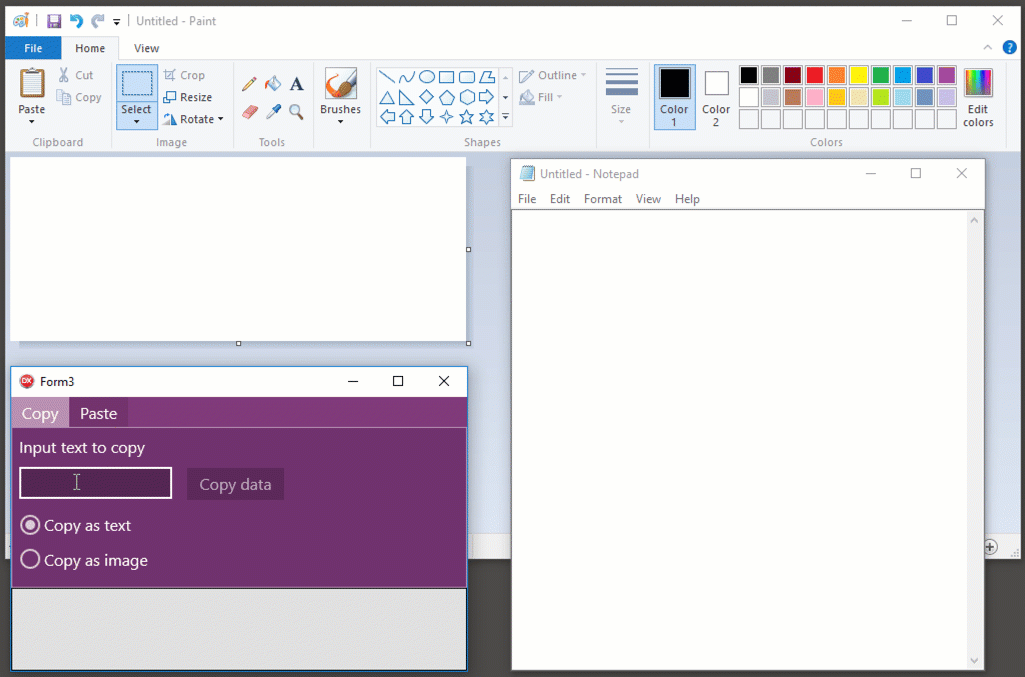
Task: Choose the Up arrow shape
Action: [x=407, y=117]
